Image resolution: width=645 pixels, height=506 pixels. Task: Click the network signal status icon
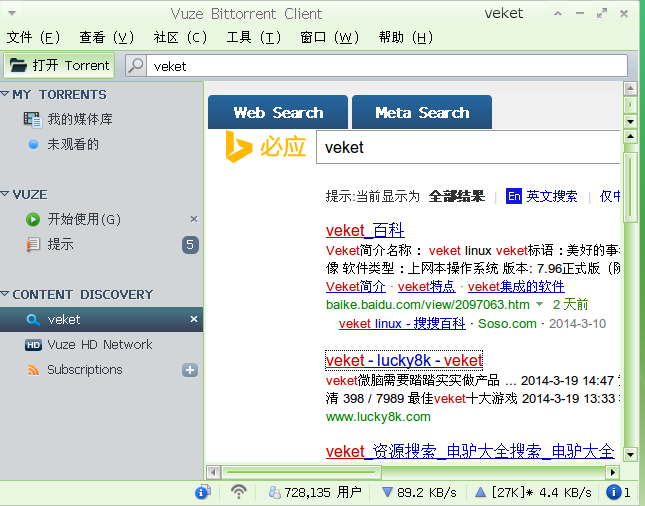pyautogui.click(x=239, y=492)
